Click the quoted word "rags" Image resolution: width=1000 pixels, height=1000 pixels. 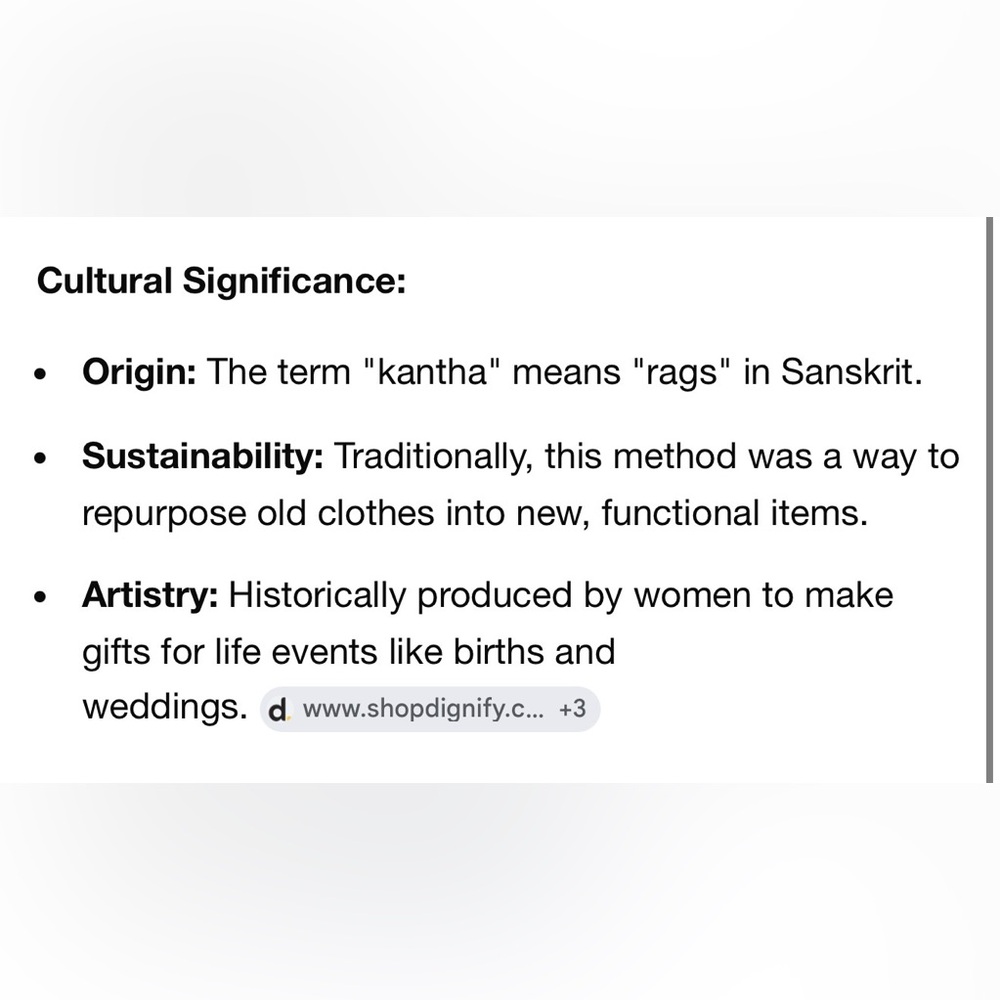coord(682,372)
